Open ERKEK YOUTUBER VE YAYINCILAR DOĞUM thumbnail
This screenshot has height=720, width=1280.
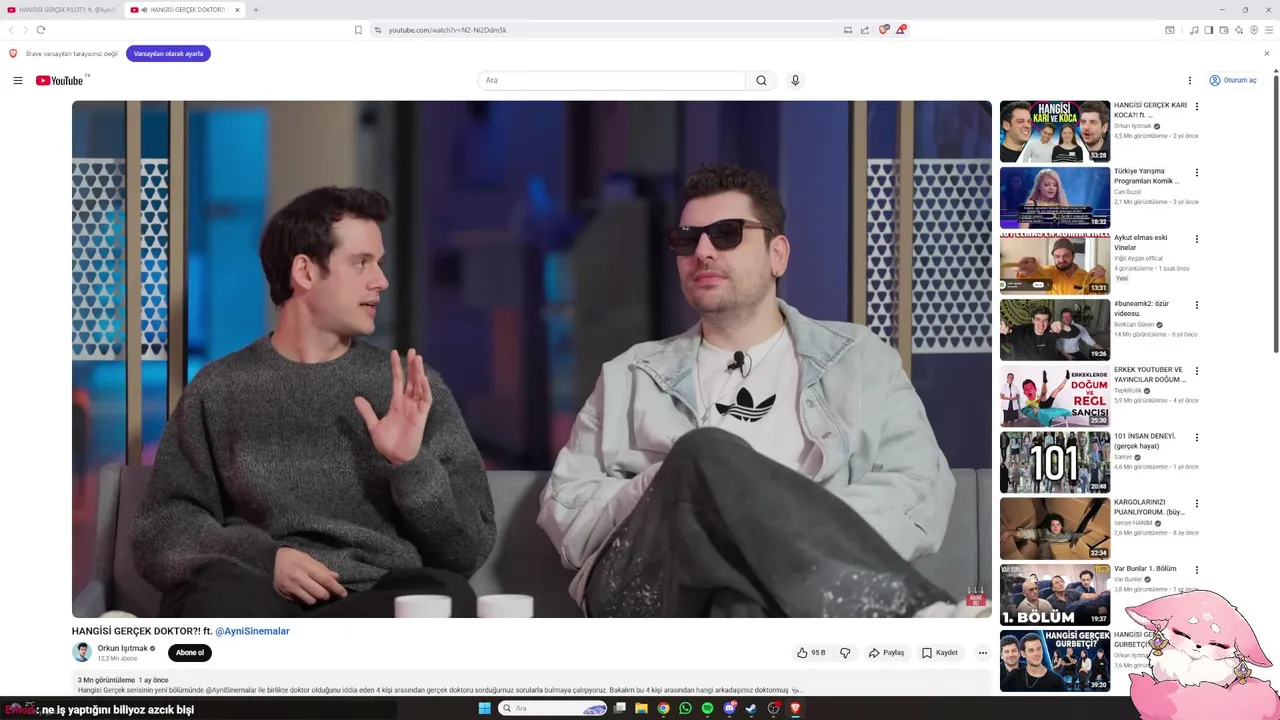click(x=1055, y=396)
